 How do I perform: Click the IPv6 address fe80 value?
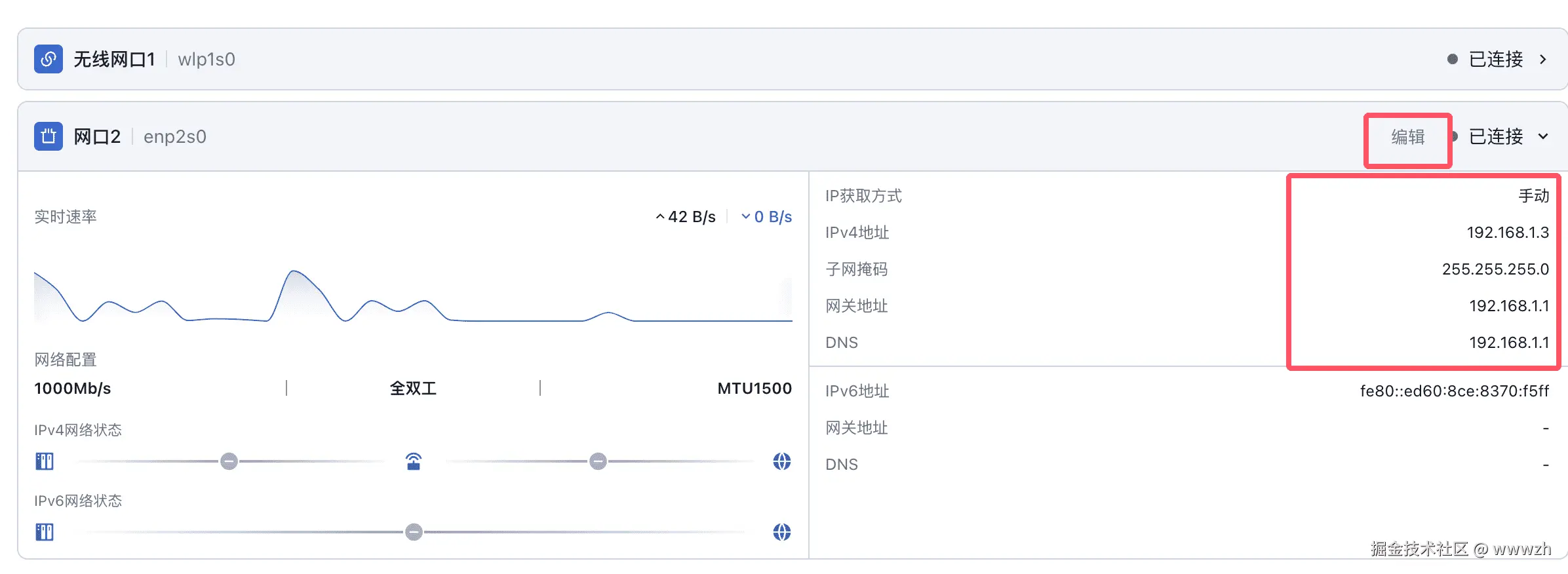point(1454,391)
